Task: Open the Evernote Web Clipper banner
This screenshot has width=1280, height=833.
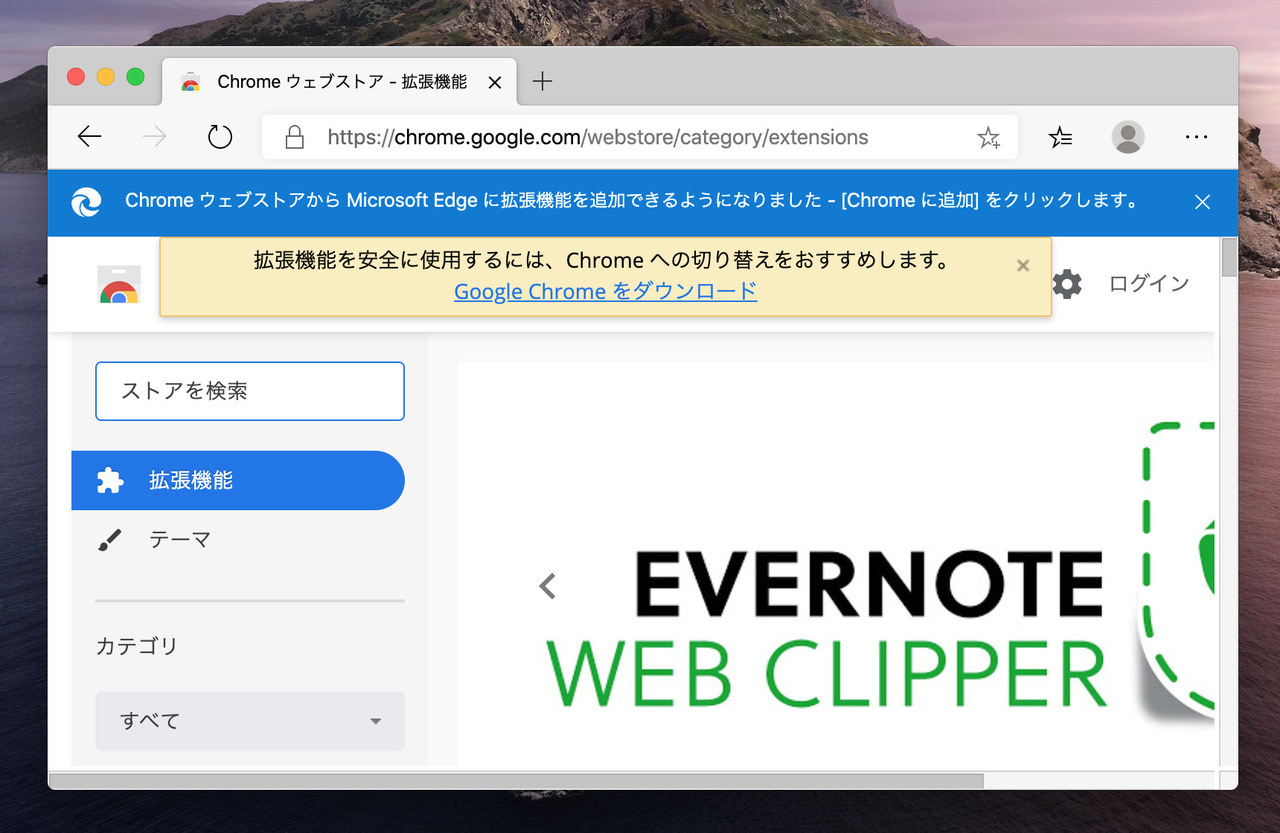Action: coord(836,563)
